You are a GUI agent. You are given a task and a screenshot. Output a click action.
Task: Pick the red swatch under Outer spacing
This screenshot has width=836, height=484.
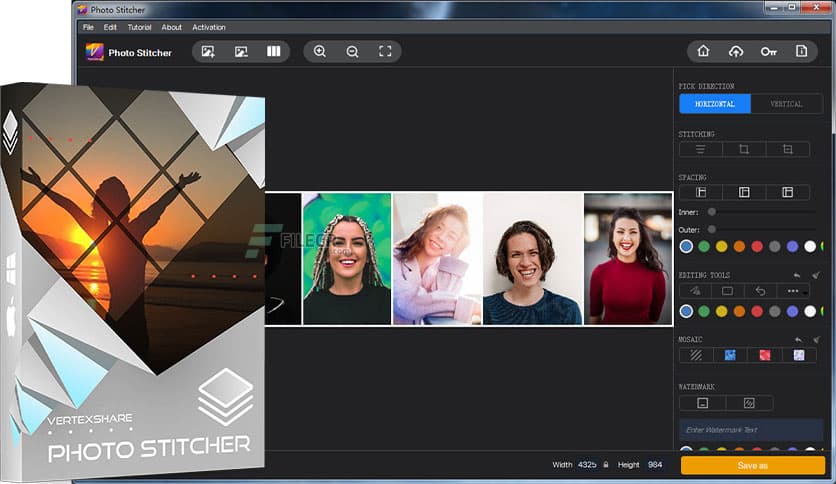tap(757, 246)
